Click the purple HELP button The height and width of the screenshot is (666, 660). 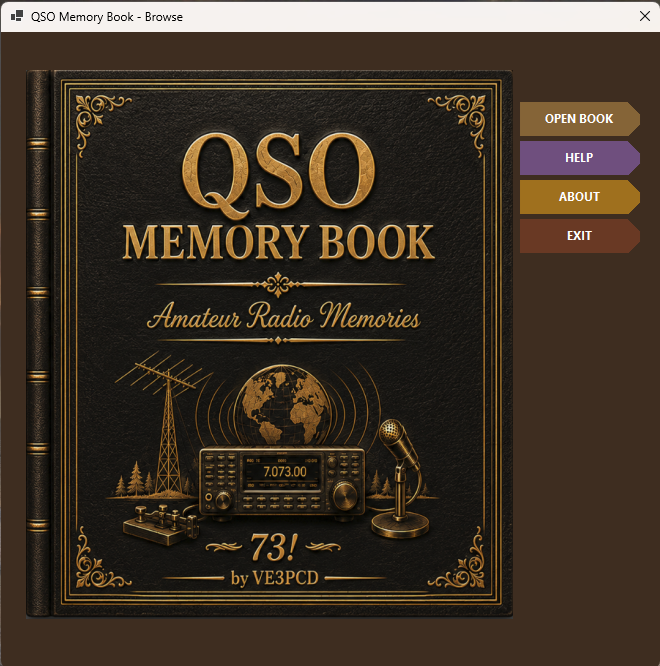click(579, 158)
